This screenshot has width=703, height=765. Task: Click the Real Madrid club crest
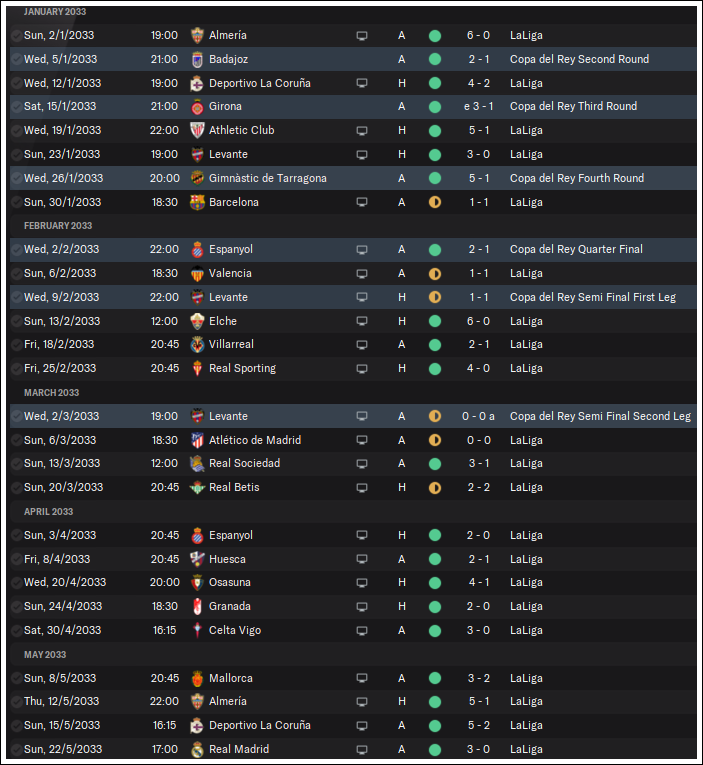pyautogui.click(x=197, y=749)
